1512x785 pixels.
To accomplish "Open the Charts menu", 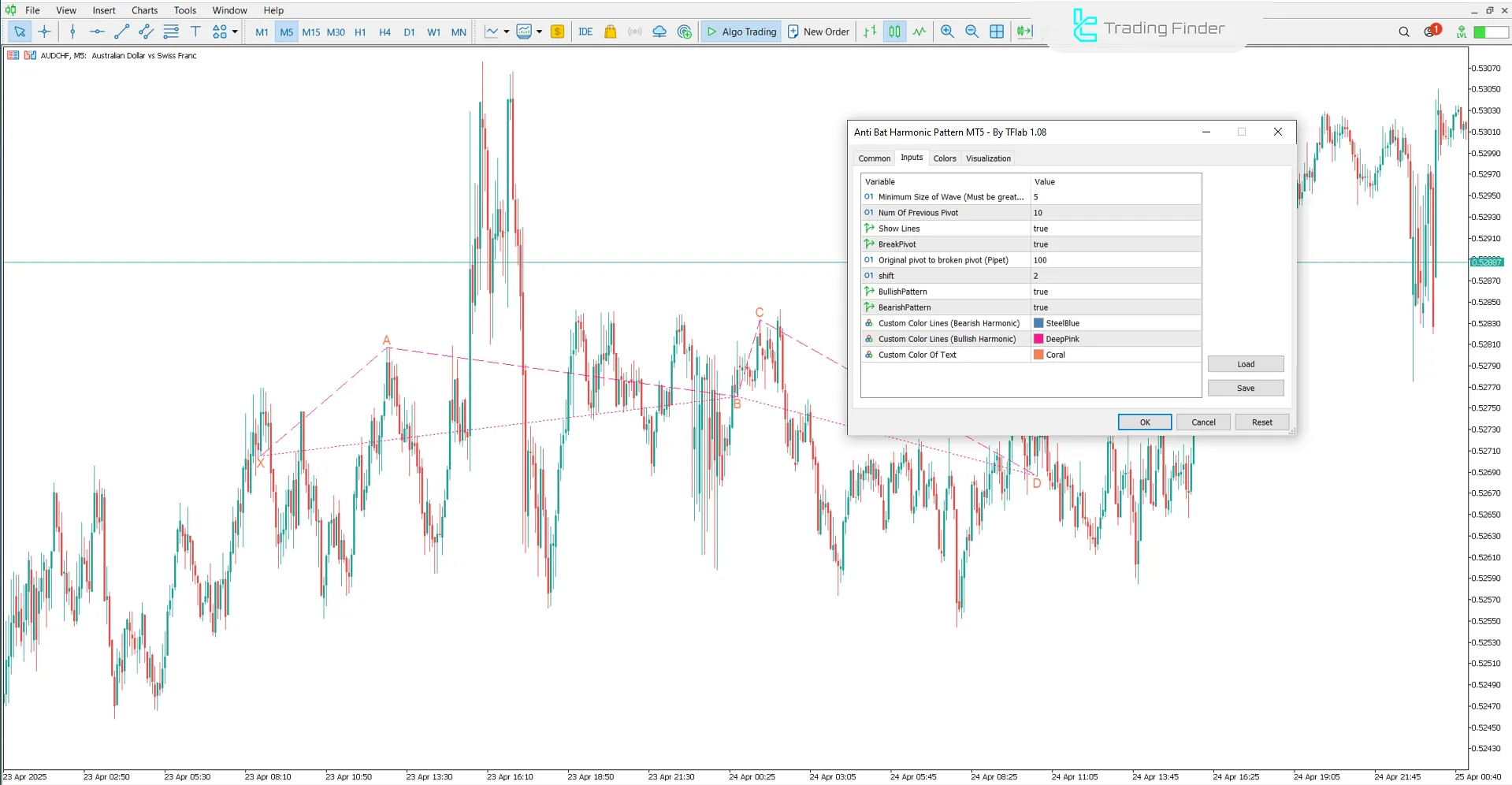I will click(144, 10).
